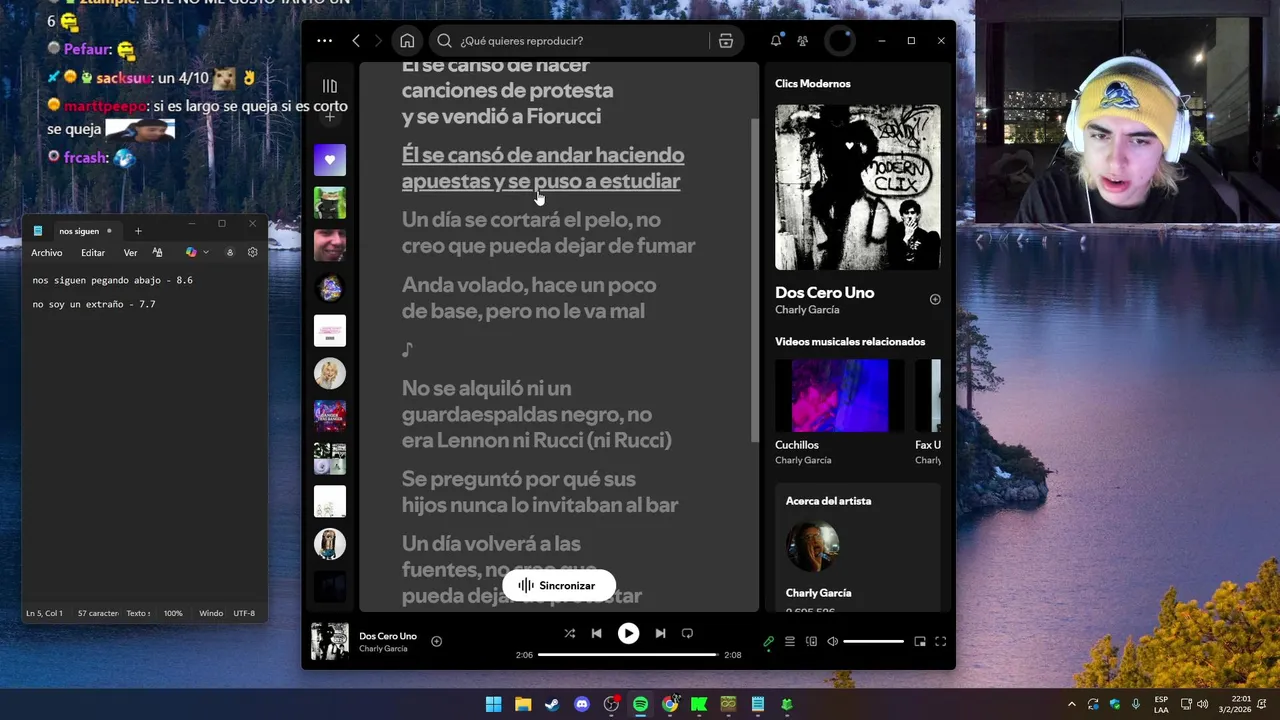This screenshot has height=720, width=1280.
Task: Open the Archivo menu in Notepad
Action: (47, 253)
